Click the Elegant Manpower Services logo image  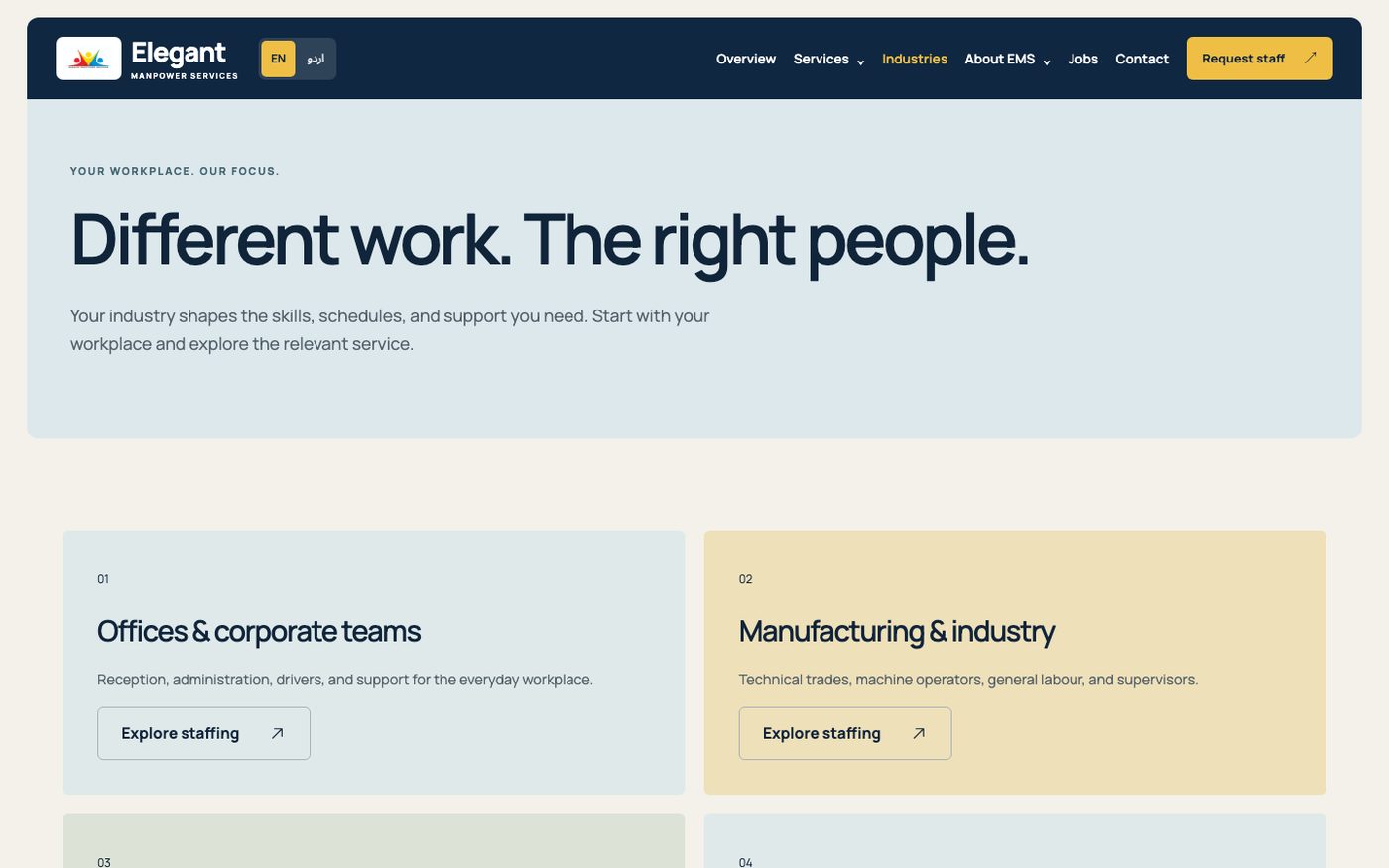88,59
